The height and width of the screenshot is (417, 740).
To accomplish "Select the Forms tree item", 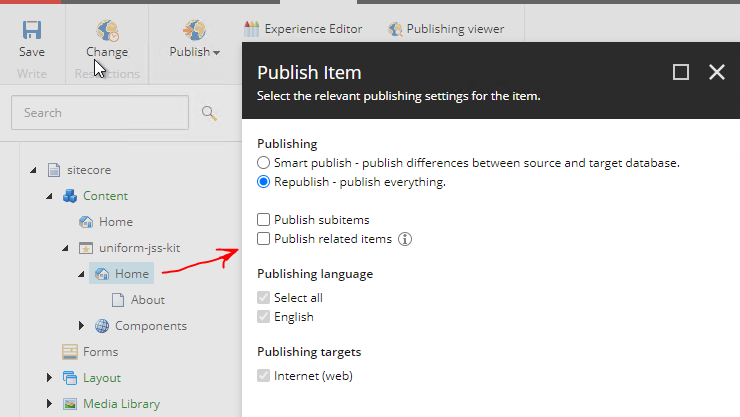I will click(101, 352).
